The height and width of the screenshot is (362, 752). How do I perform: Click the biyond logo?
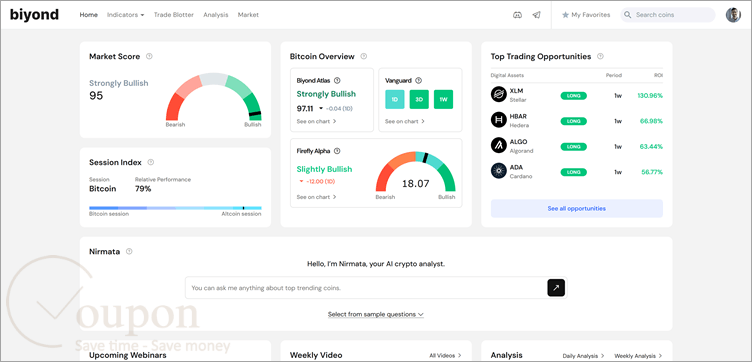[x=35, y=15]
